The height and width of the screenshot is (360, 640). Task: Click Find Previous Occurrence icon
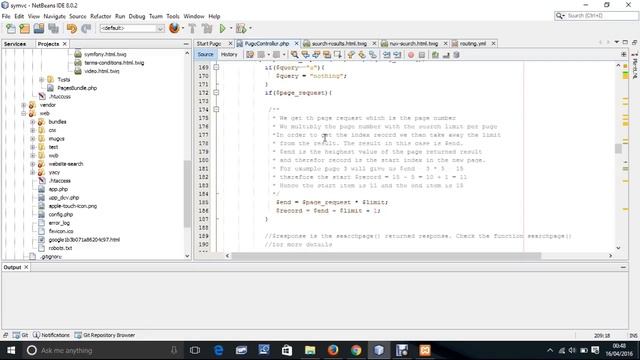pyautogui.click(x=305, y=55)
